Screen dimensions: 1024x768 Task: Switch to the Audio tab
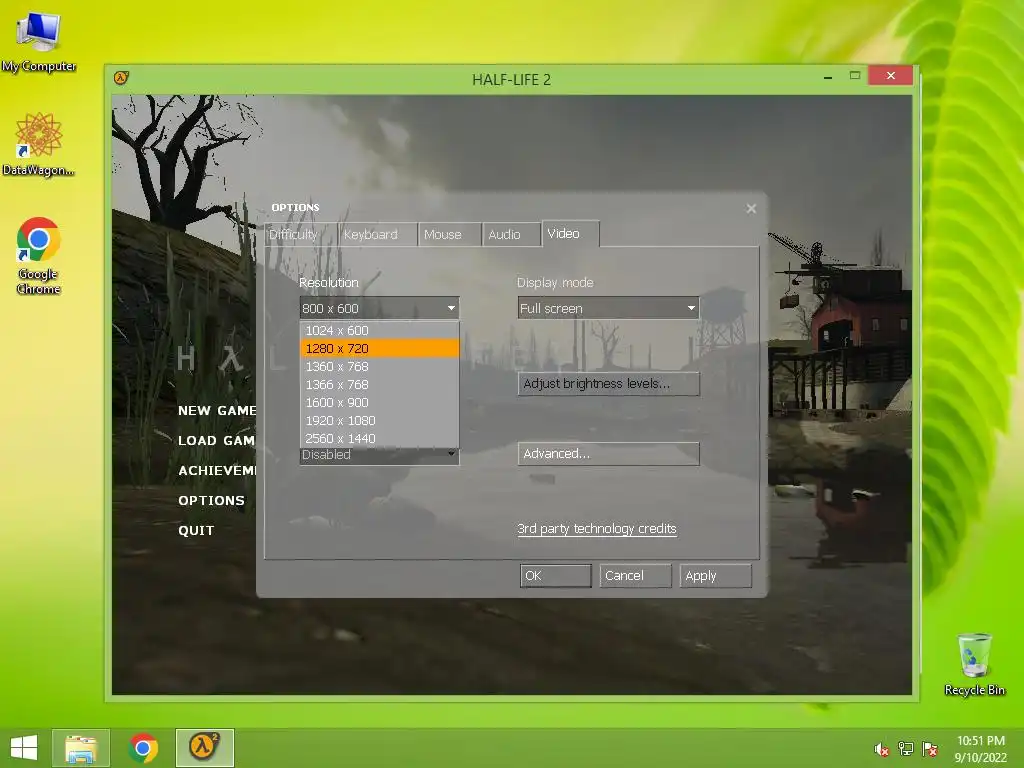pyautogui.click(x=511, y=234)
